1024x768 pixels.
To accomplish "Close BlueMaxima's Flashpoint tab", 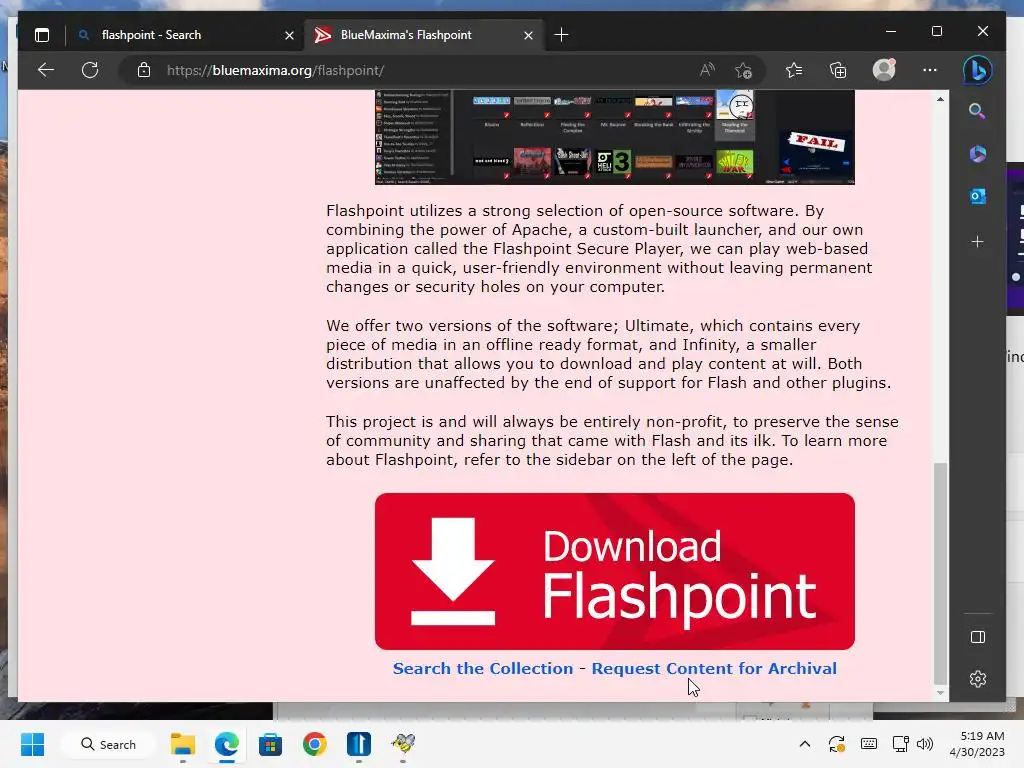I will pos(528,35).
